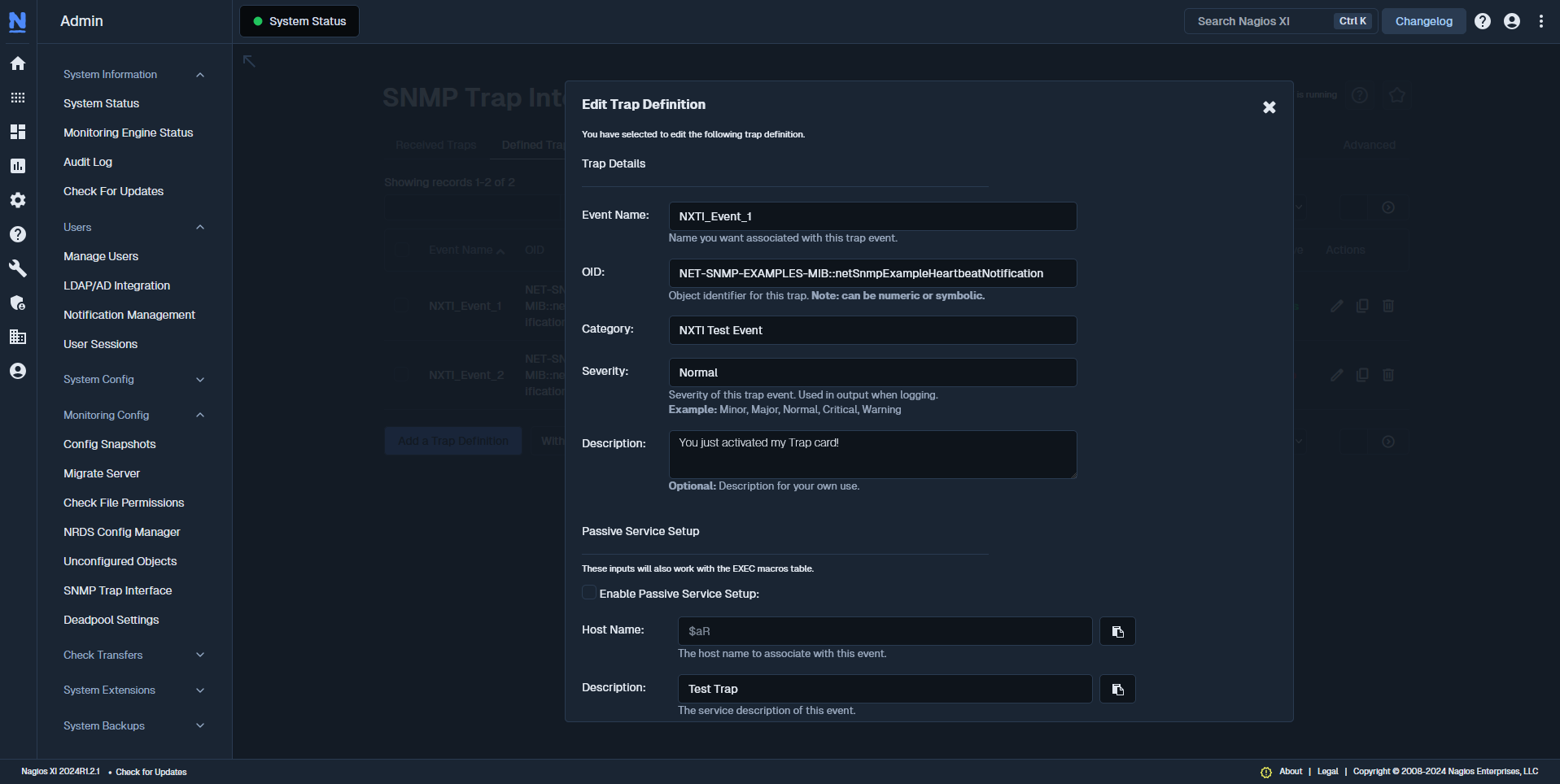The image size is (1560, 784).
Task: Click the Severity input field
Action: pos(872,372)
